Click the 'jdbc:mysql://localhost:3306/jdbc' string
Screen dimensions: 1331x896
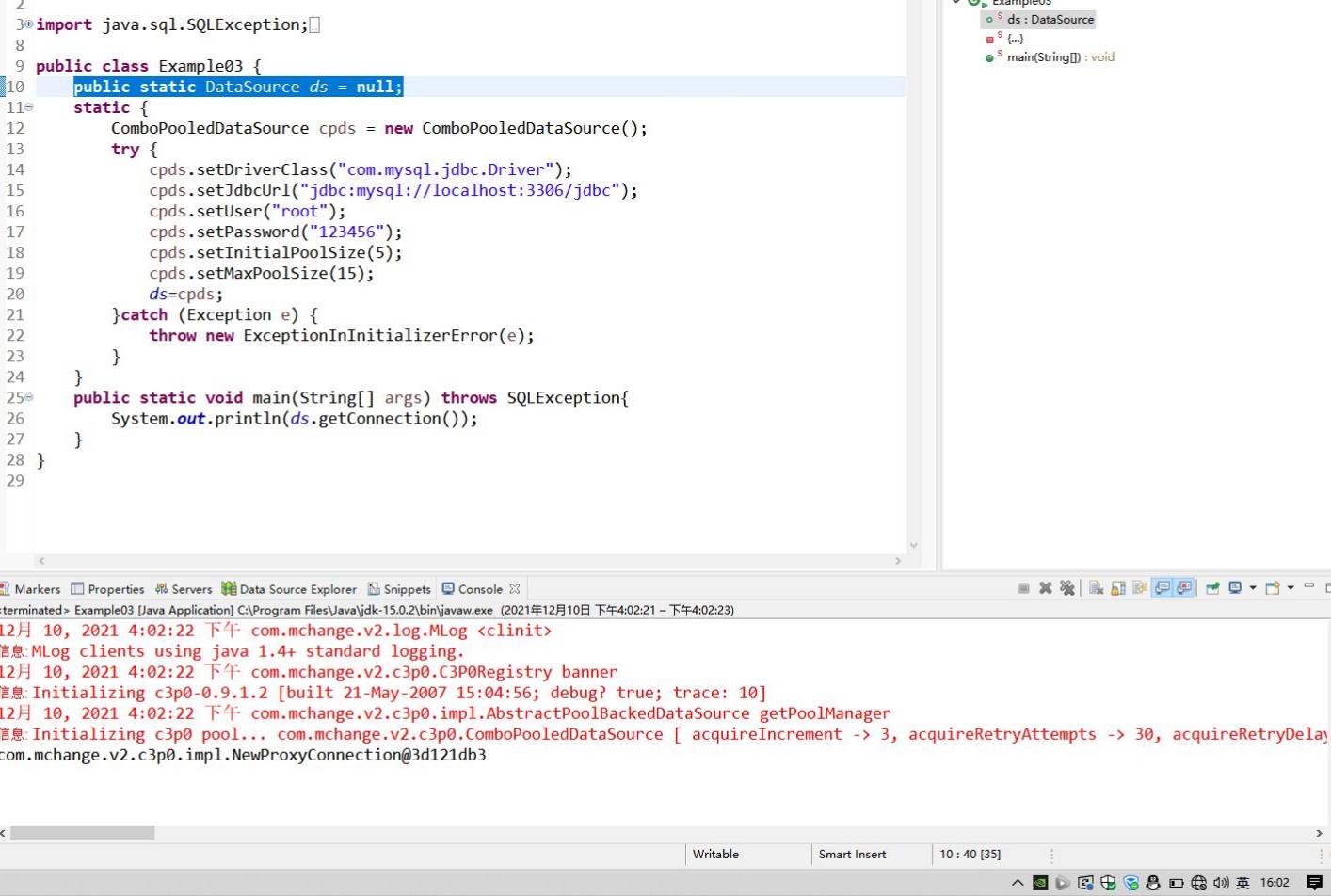click(459, 190)
